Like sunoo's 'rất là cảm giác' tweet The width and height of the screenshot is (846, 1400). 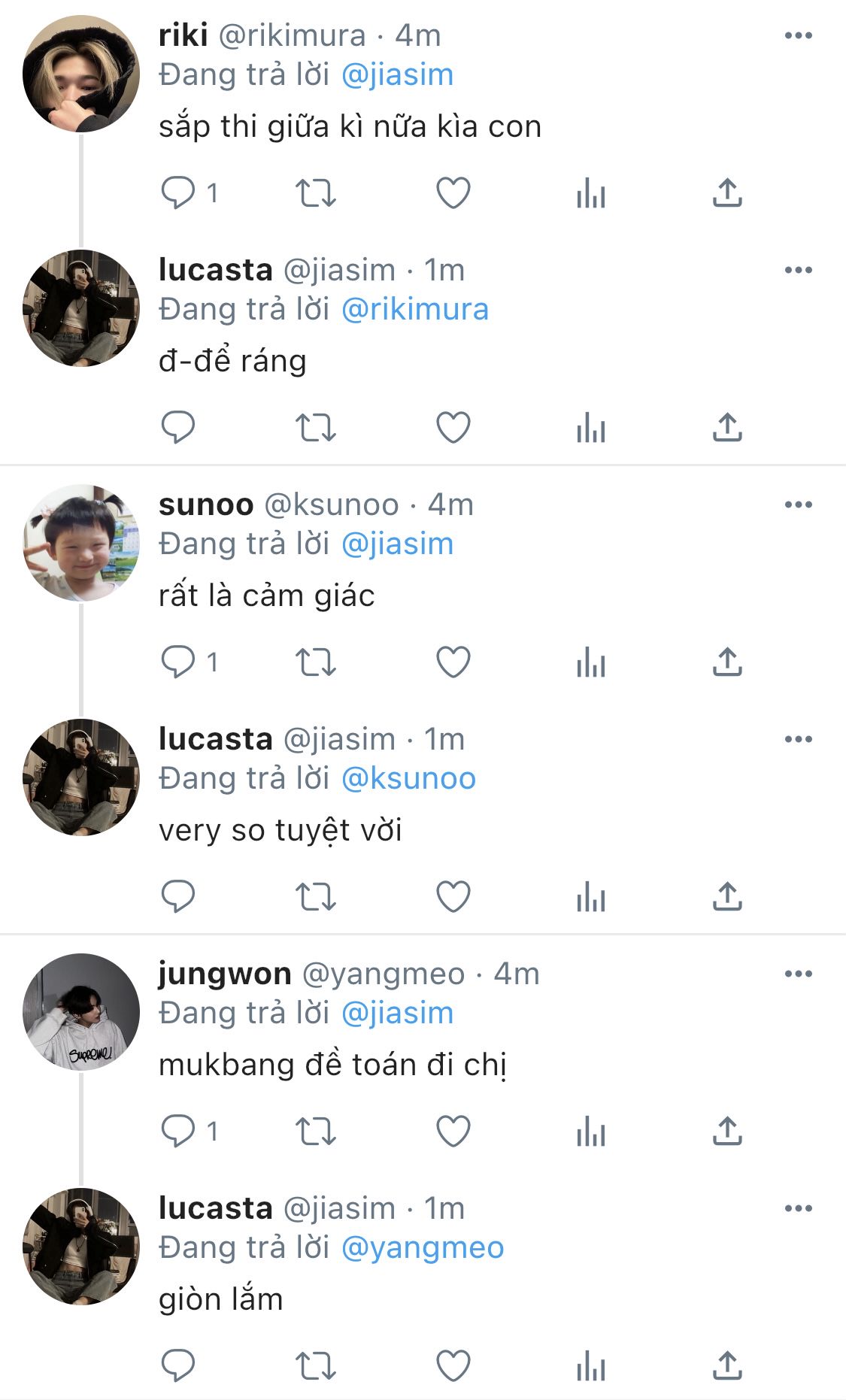click(x=453, y=662)
